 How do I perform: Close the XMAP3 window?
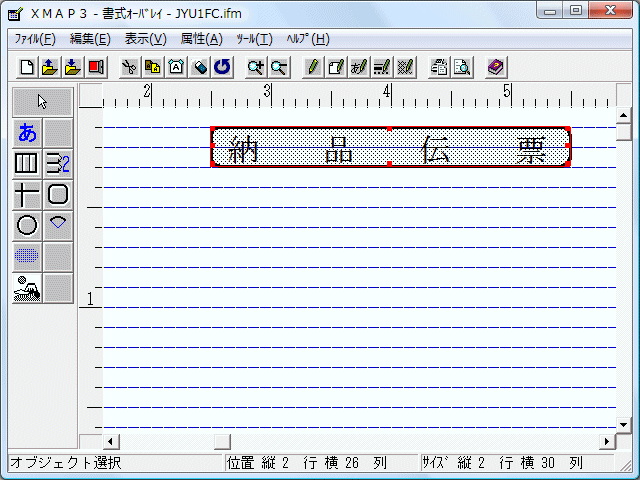tap(611, 11)
